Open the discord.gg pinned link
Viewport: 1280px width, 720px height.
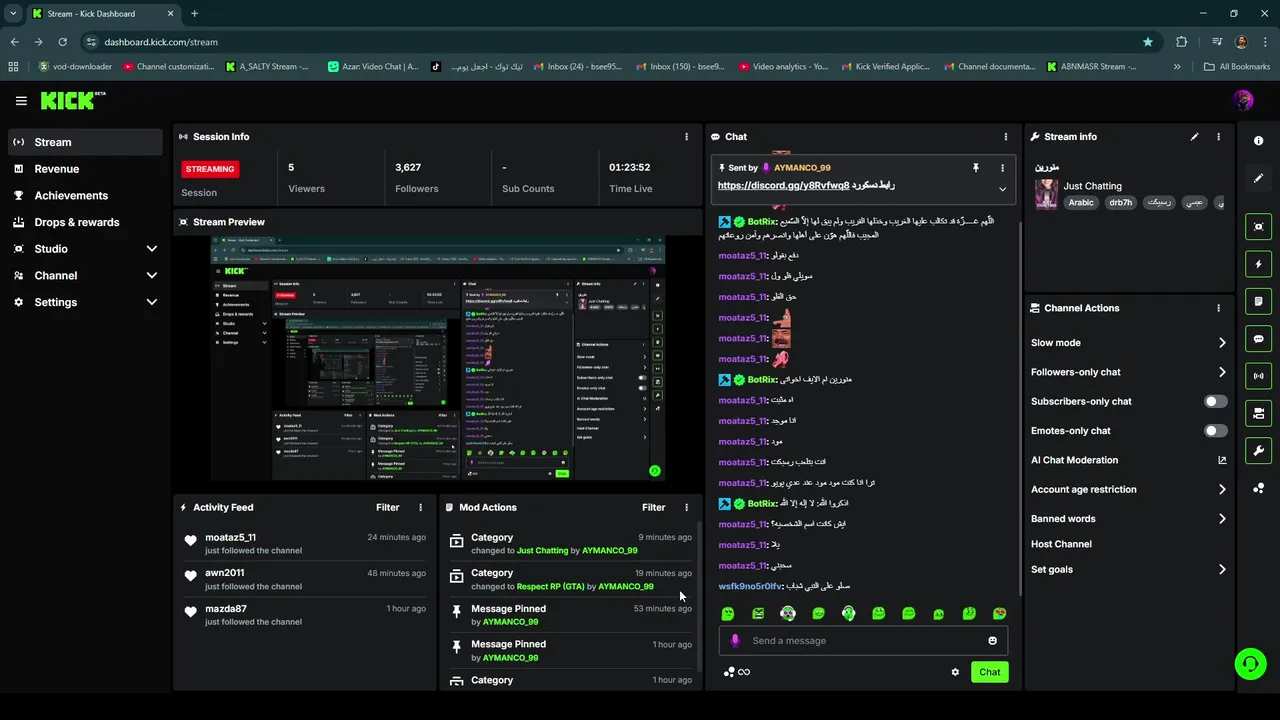click(x=783, y=186)
